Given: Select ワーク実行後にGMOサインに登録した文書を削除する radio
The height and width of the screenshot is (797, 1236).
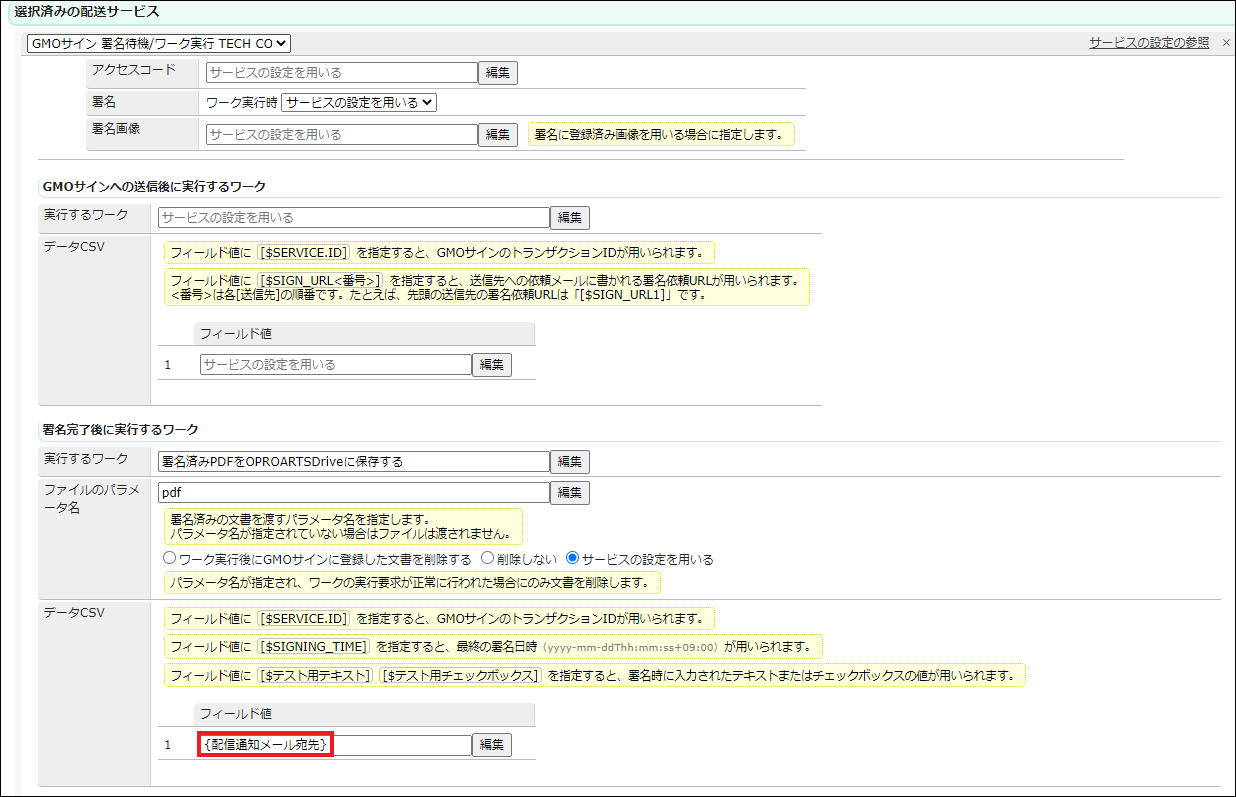Looking at the screenshot, I should coord(169,559).
